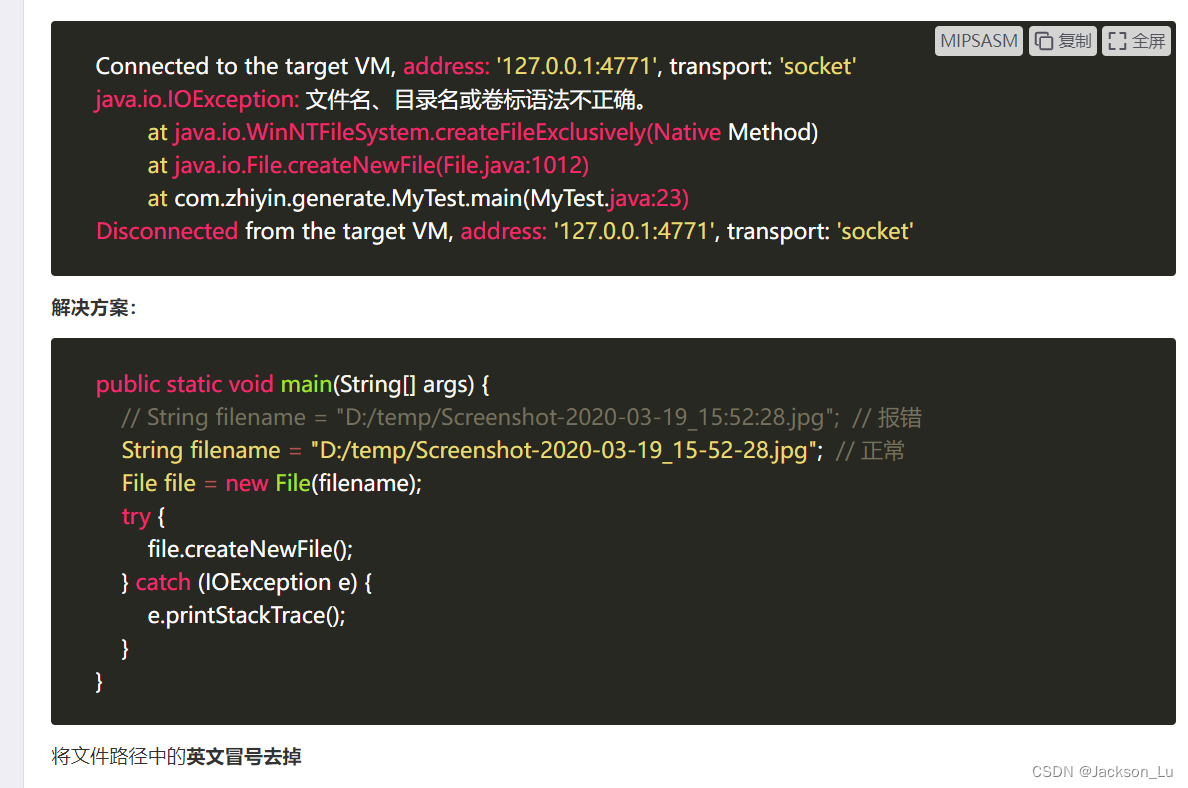Click the catch keyword in the code
This screenshot has height=788, width=1188.
pos(163,581)
